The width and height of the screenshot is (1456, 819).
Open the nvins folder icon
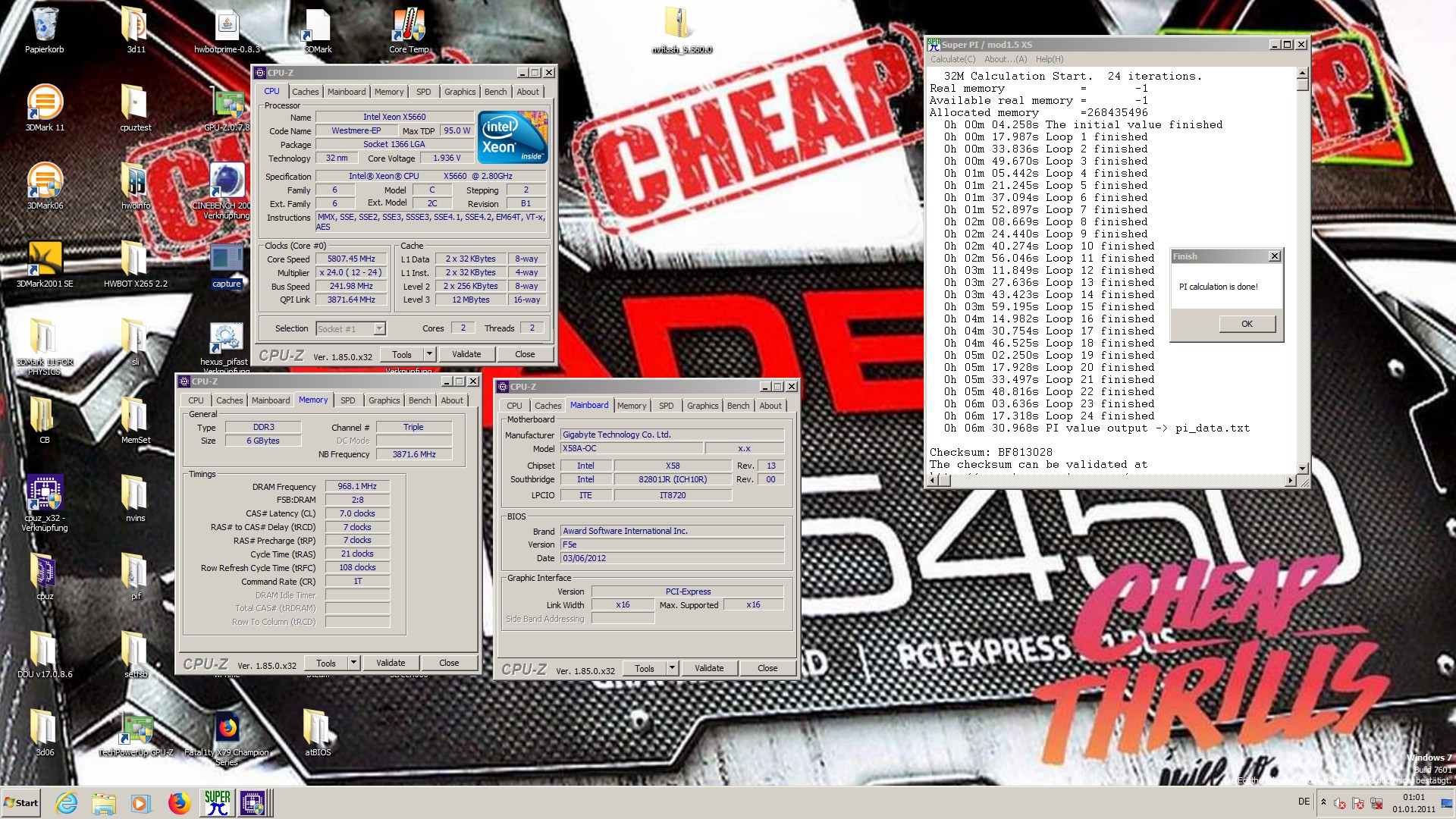[135, 499]
